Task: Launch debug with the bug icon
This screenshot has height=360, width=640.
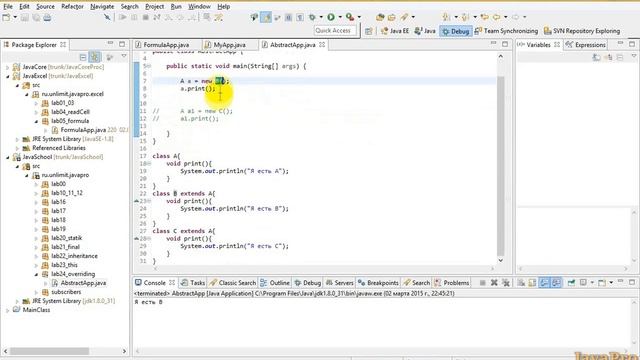Action: [312, 17]
